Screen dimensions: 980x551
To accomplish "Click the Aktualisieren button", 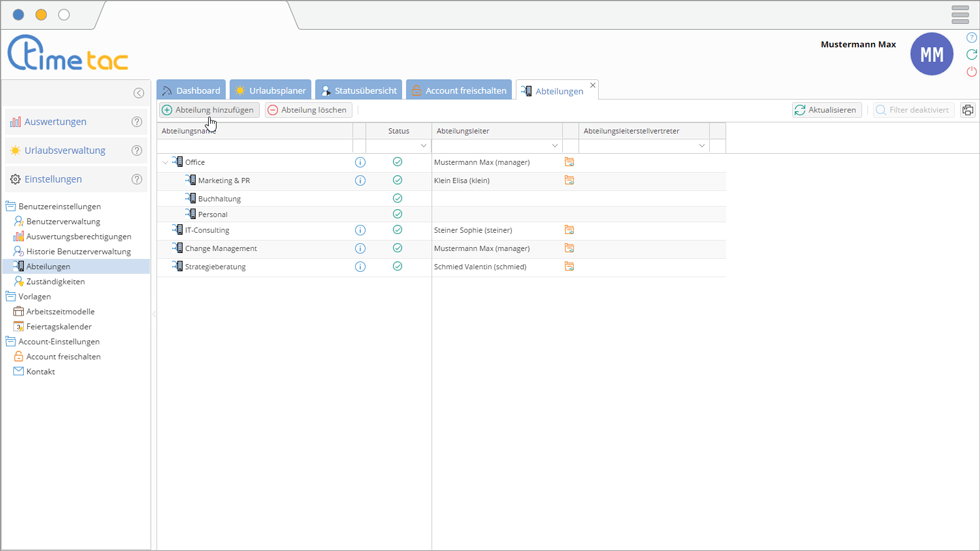I will click(826, 110).
